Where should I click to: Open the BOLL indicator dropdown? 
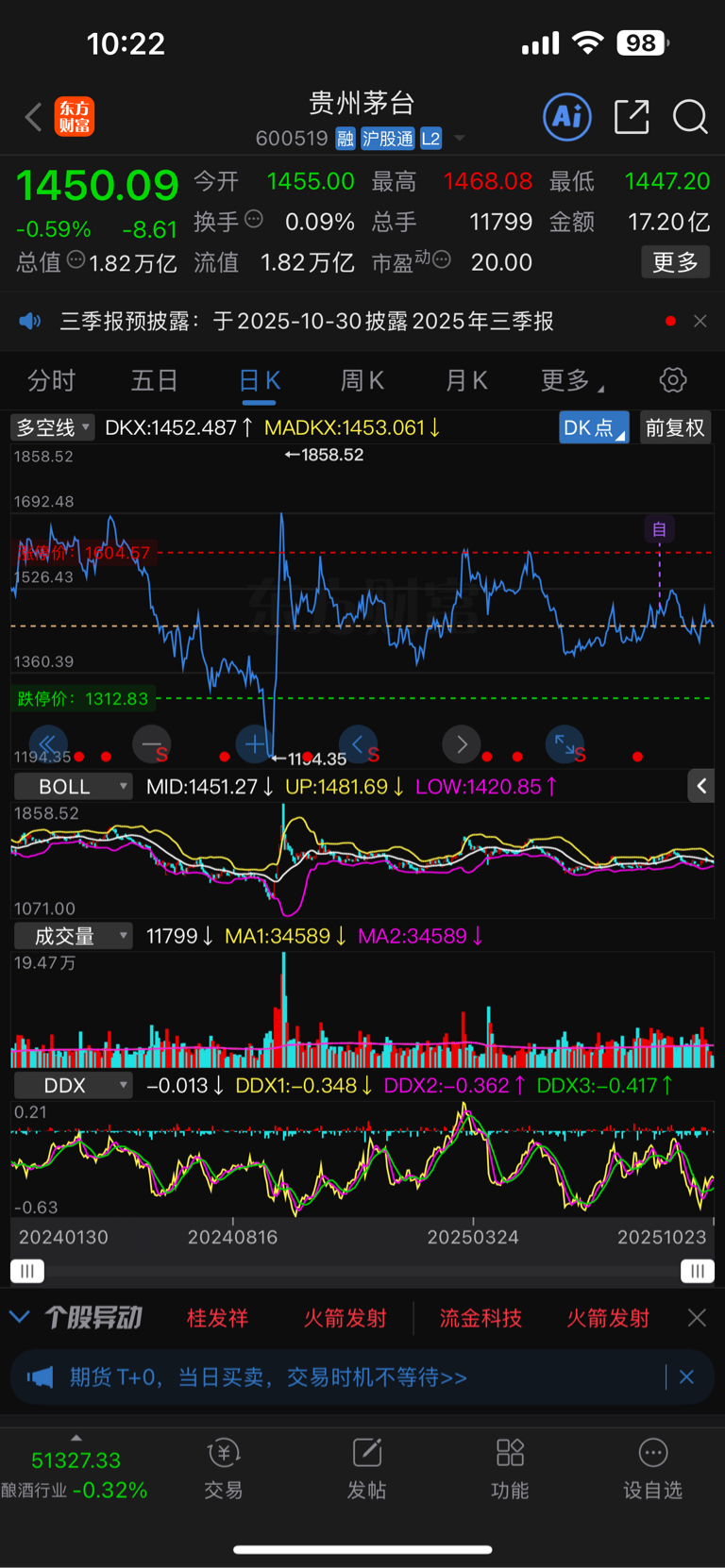[73, 786]
